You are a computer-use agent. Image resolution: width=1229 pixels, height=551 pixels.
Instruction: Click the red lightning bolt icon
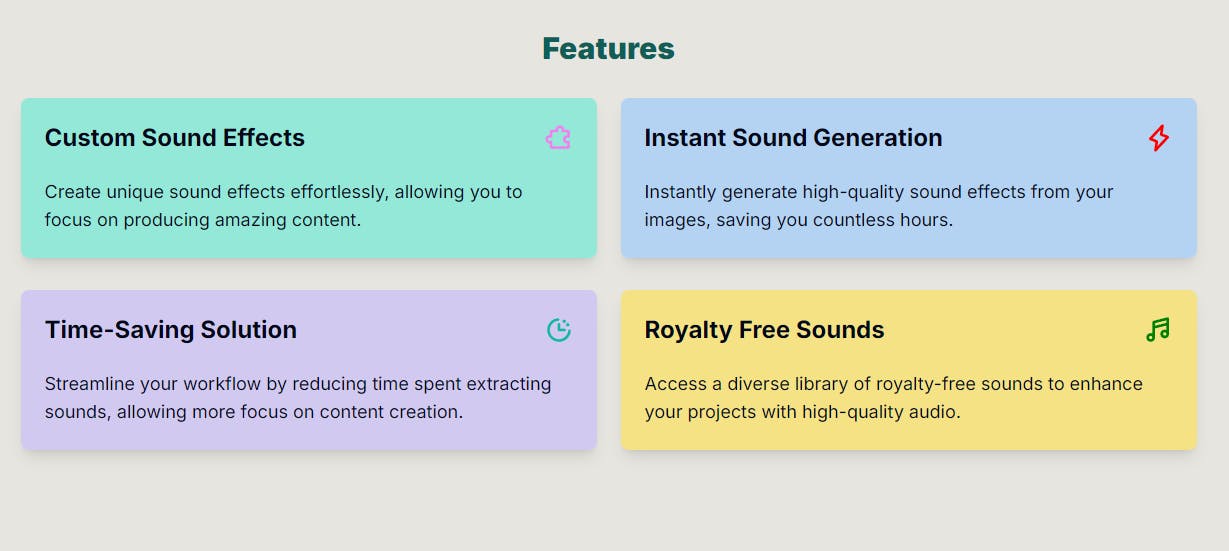(1158, 138)
